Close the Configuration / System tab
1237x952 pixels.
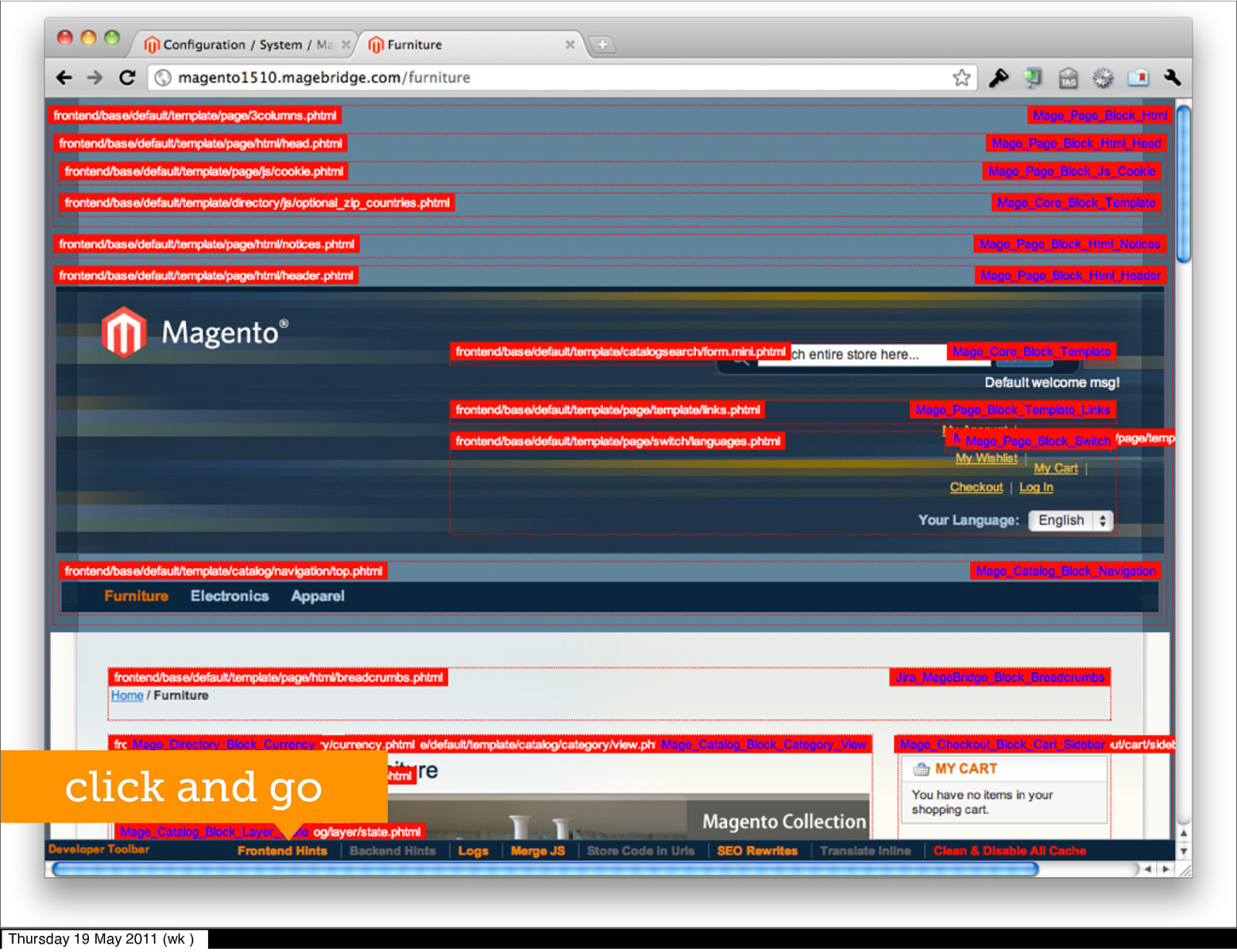346,45
